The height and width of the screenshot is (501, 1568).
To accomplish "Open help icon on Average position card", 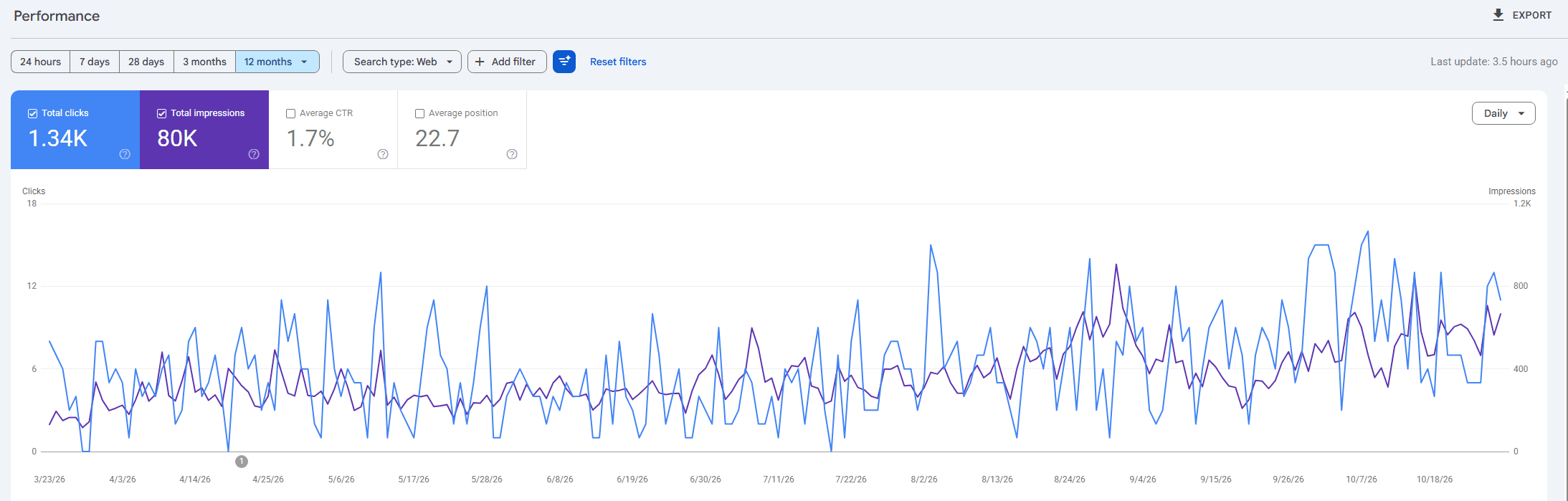I will [x=512, y=154].
